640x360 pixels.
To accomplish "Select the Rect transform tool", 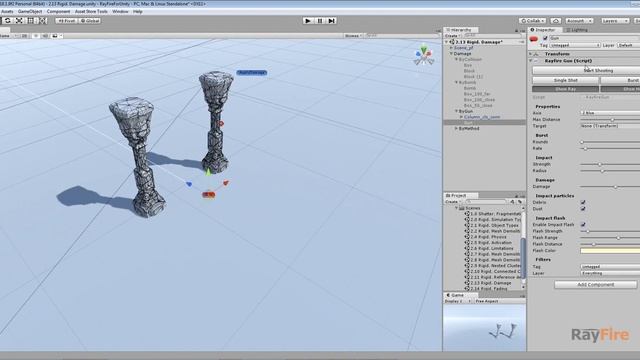I will pos(31,20).
